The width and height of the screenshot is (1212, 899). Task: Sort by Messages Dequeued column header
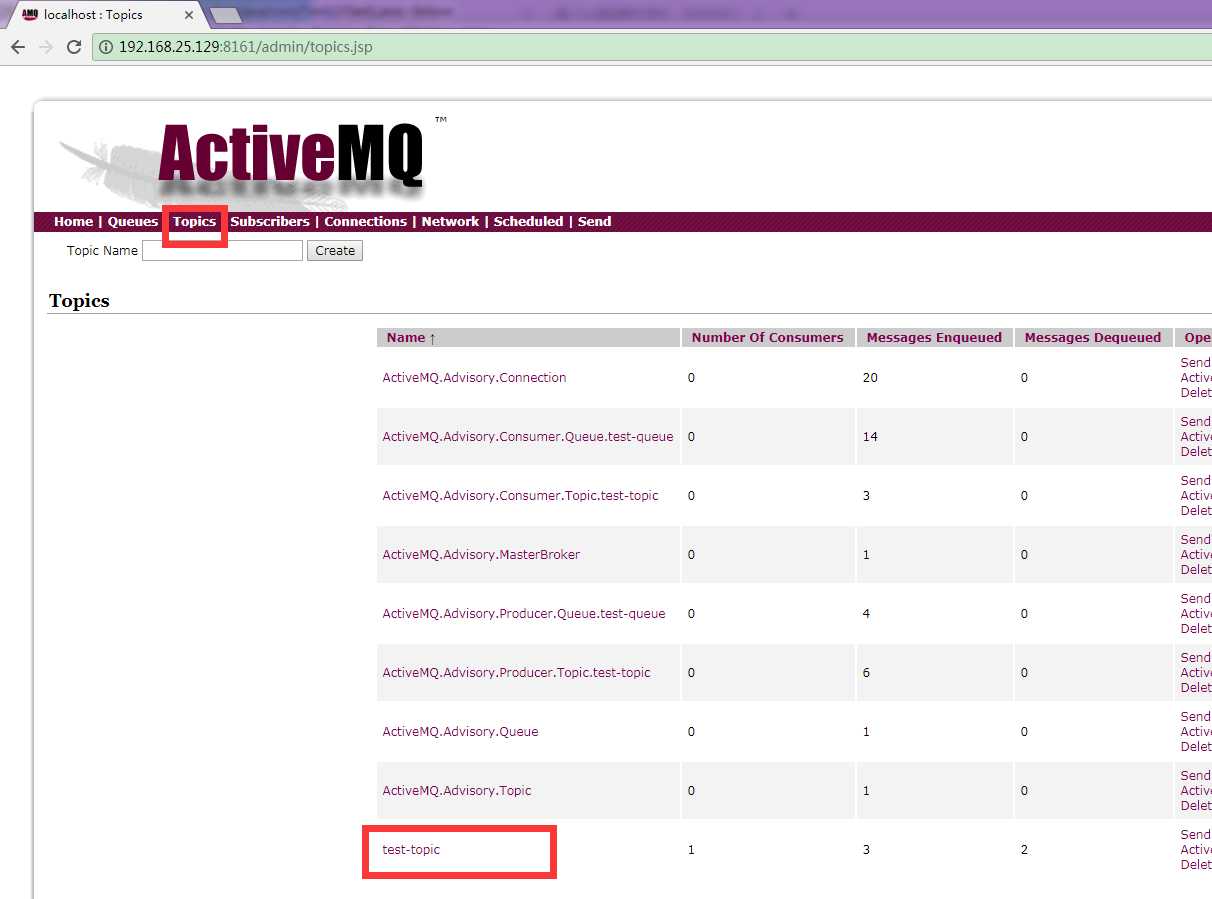coord(1092,338)
